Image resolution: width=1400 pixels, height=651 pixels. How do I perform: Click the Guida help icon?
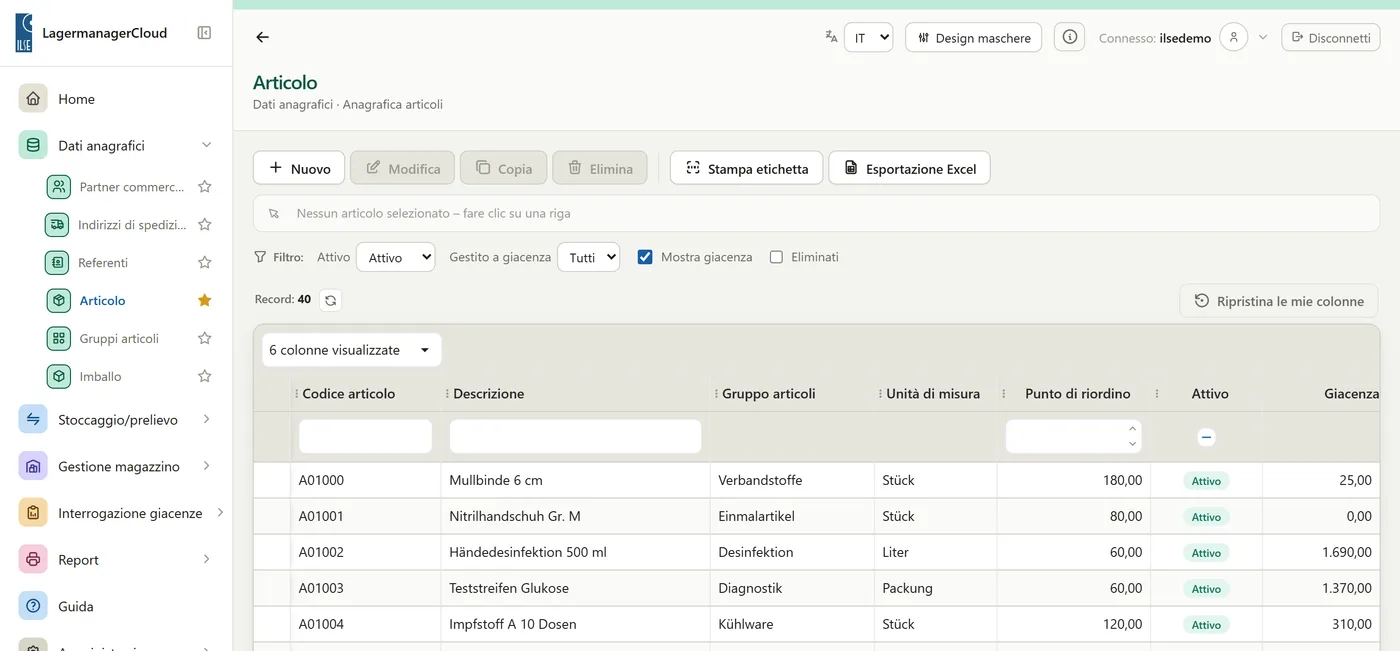click(x=33, y=605)
